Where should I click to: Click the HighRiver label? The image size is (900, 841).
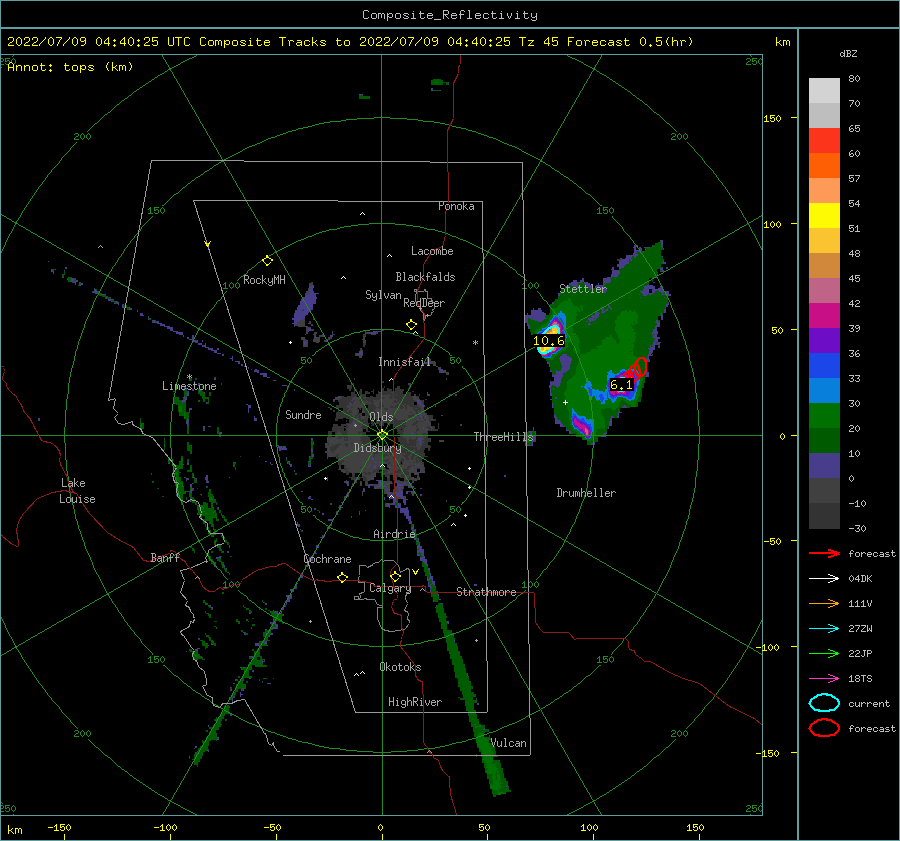[415, 702]
